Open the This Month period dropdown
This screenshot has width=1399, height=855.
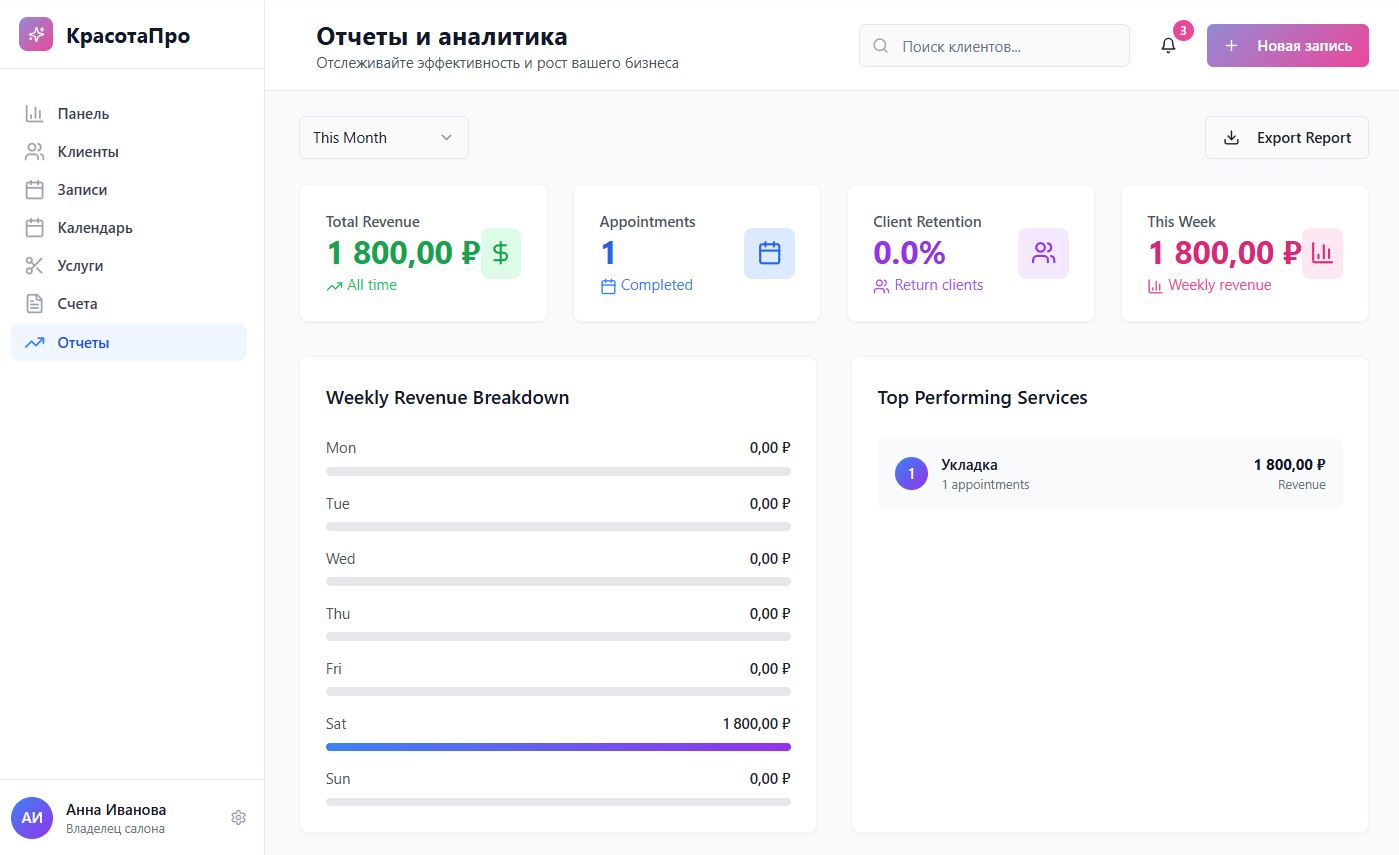(383, 138)
